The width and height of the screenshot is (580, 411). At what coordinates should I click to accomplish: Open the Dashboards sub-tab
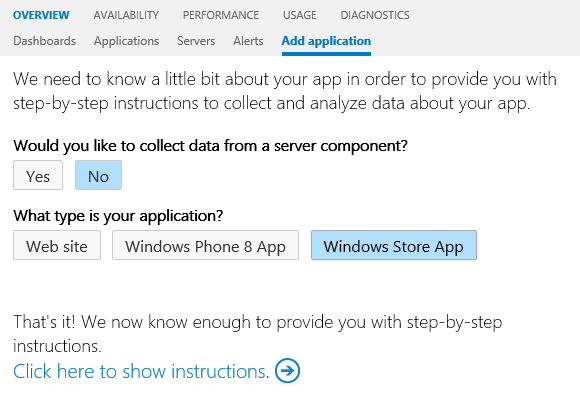44,41
